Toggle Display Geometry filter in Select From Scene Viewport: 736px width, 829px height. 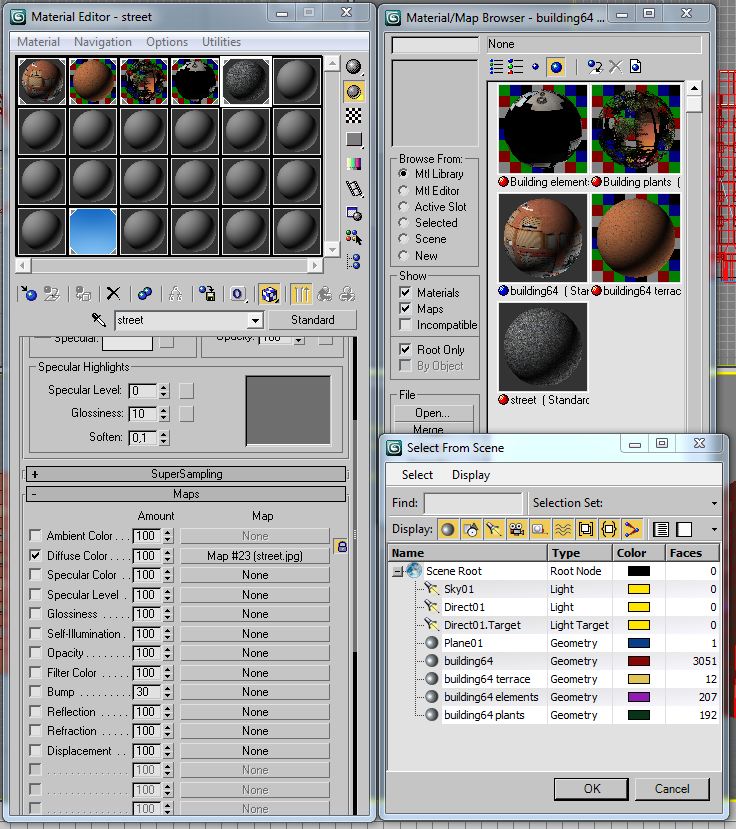pos(447,529)
